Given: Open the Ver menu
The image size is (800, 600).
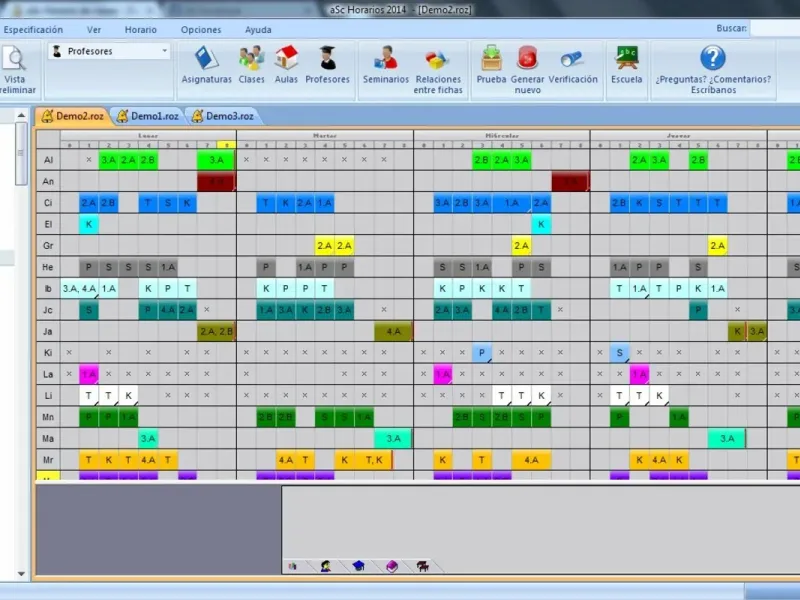Looking at the screenshot, I should click(94, 30).
